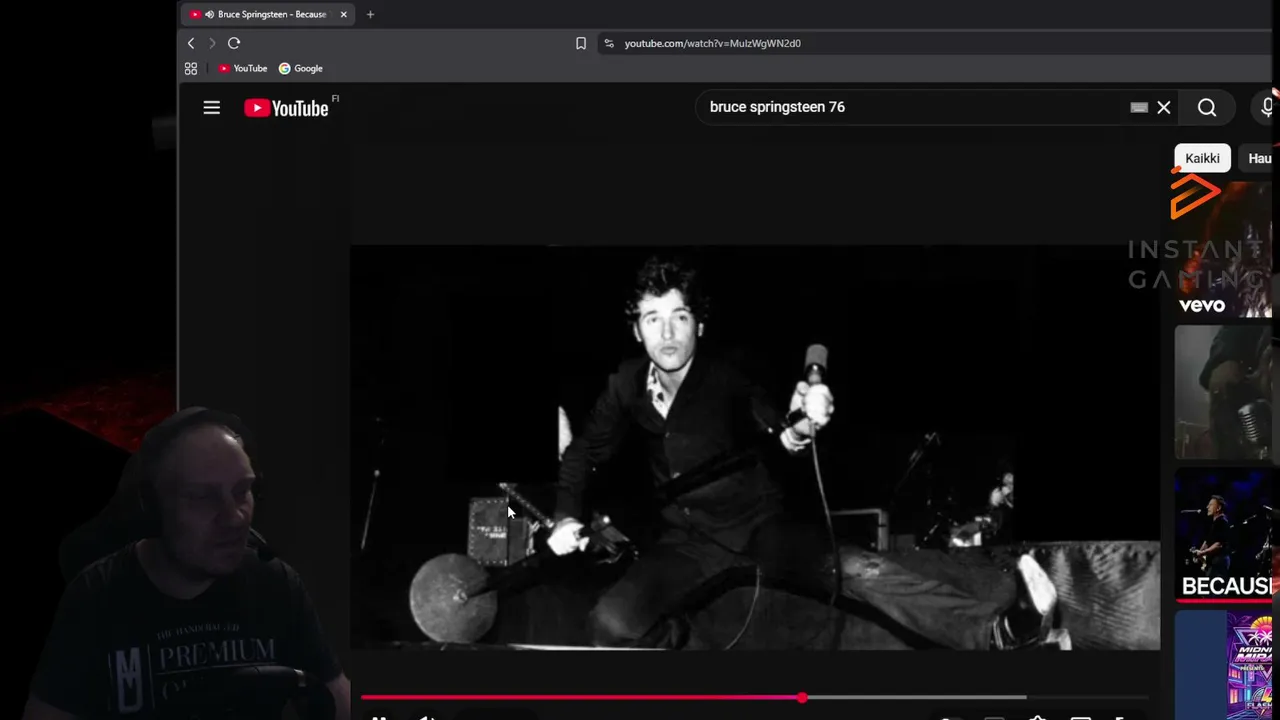
Task: Reload the current page
Action: 234,43
